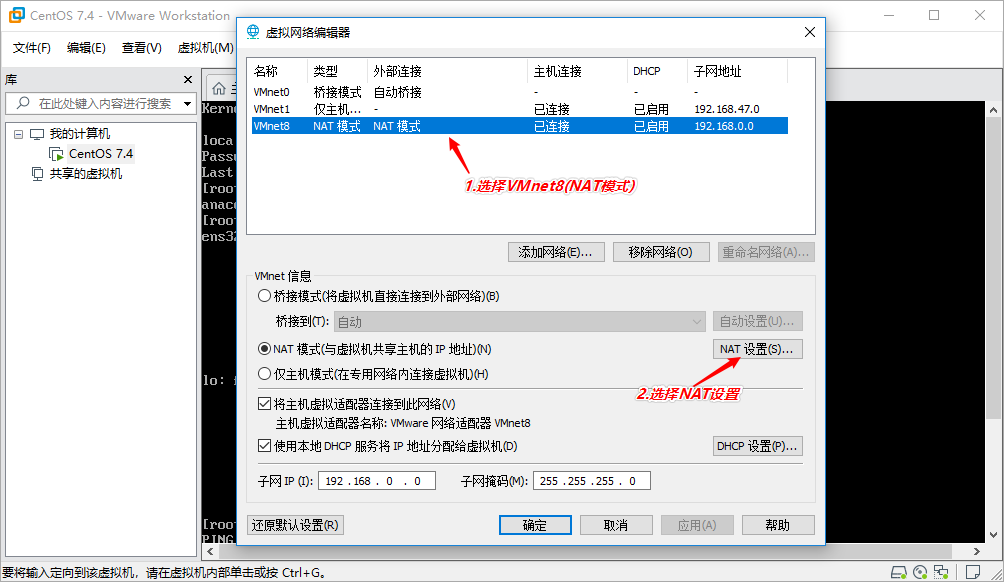Select 我的计算机 in library tree

tap(80, 134)
